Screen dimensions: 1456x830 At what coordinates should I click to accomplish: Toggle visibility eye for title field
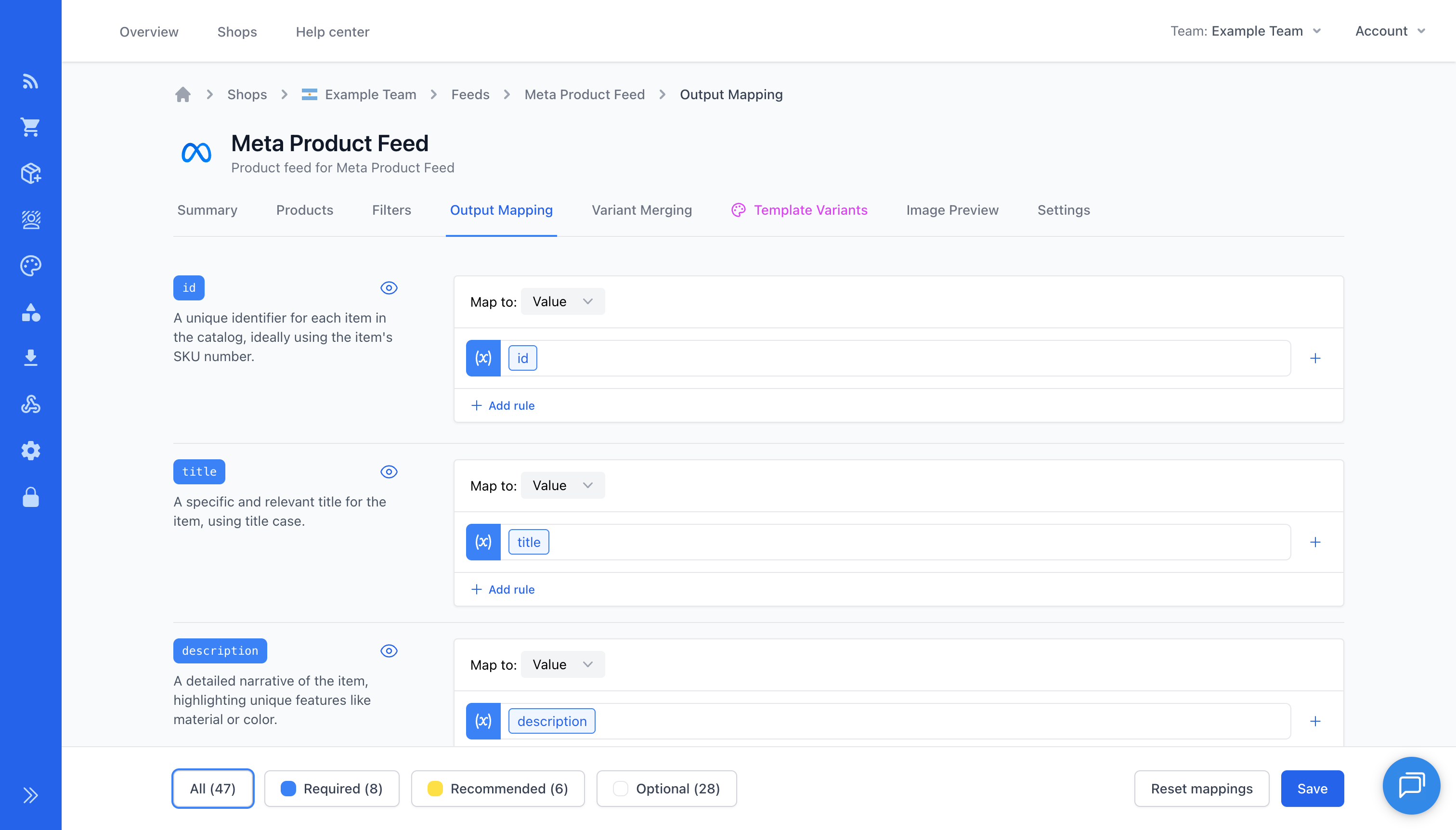click(x=389, y=472)
